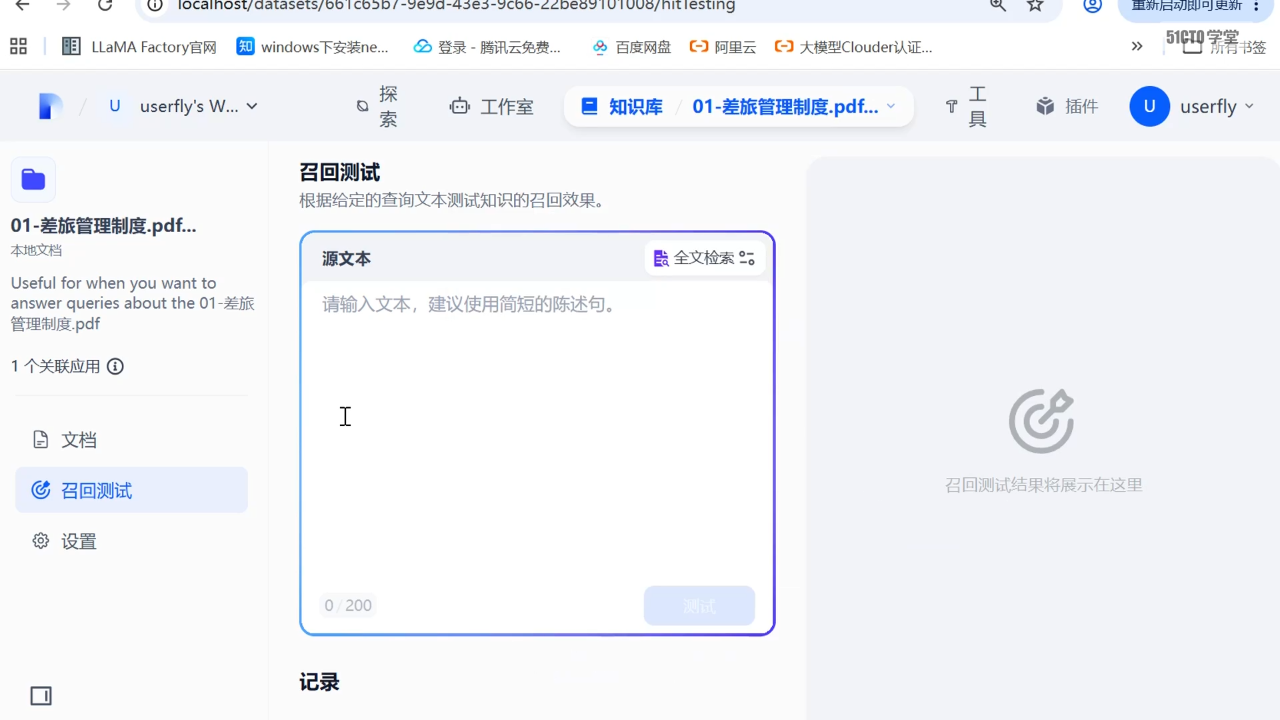Click the blue U user avatar
The width and height of the screenshot is (1280, 720).
[1150, 106]
